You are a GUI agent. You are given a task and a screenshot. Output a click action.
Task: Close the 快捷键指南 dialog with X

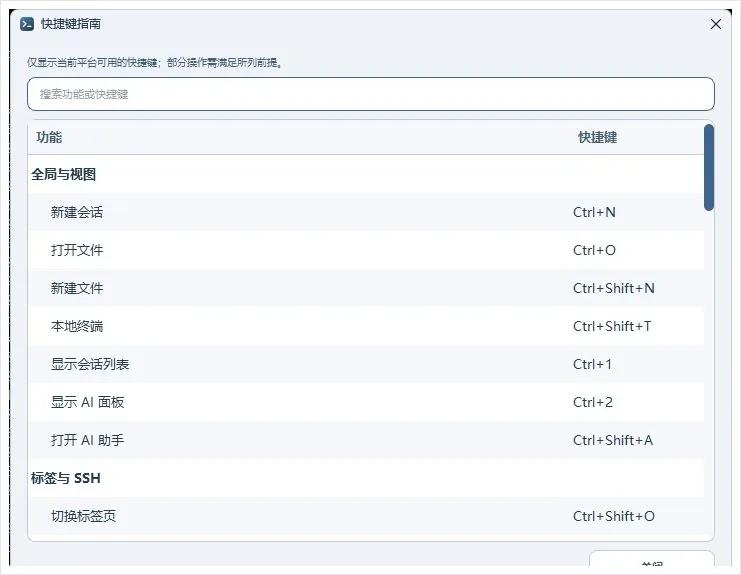click(715, 24)
